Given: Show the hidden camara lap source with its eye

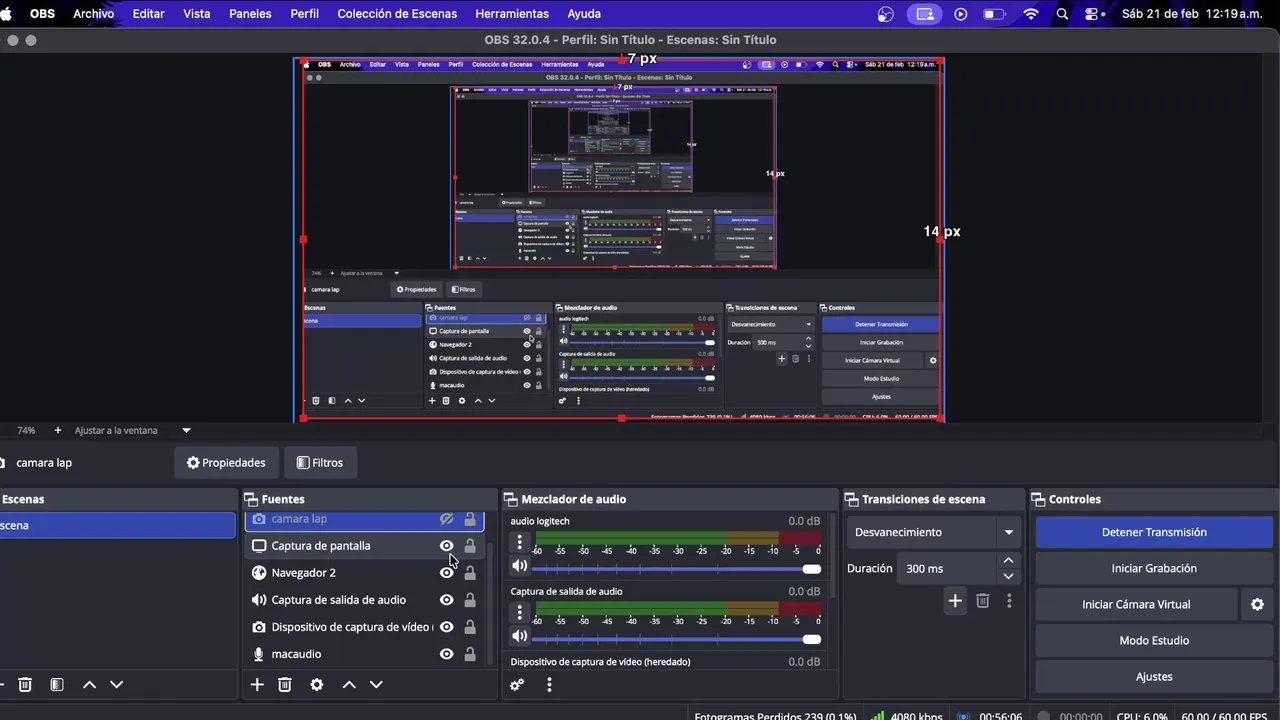Looking at the screenshot, I should (x=447, y=519).
